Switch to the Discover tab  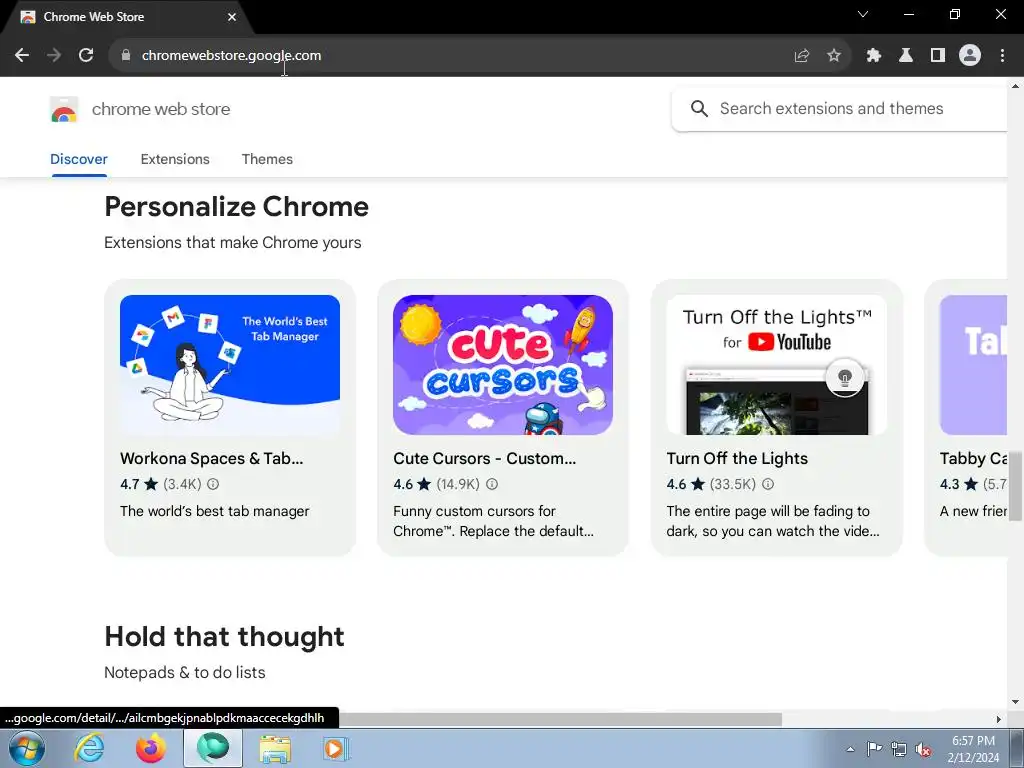(78, 159)
